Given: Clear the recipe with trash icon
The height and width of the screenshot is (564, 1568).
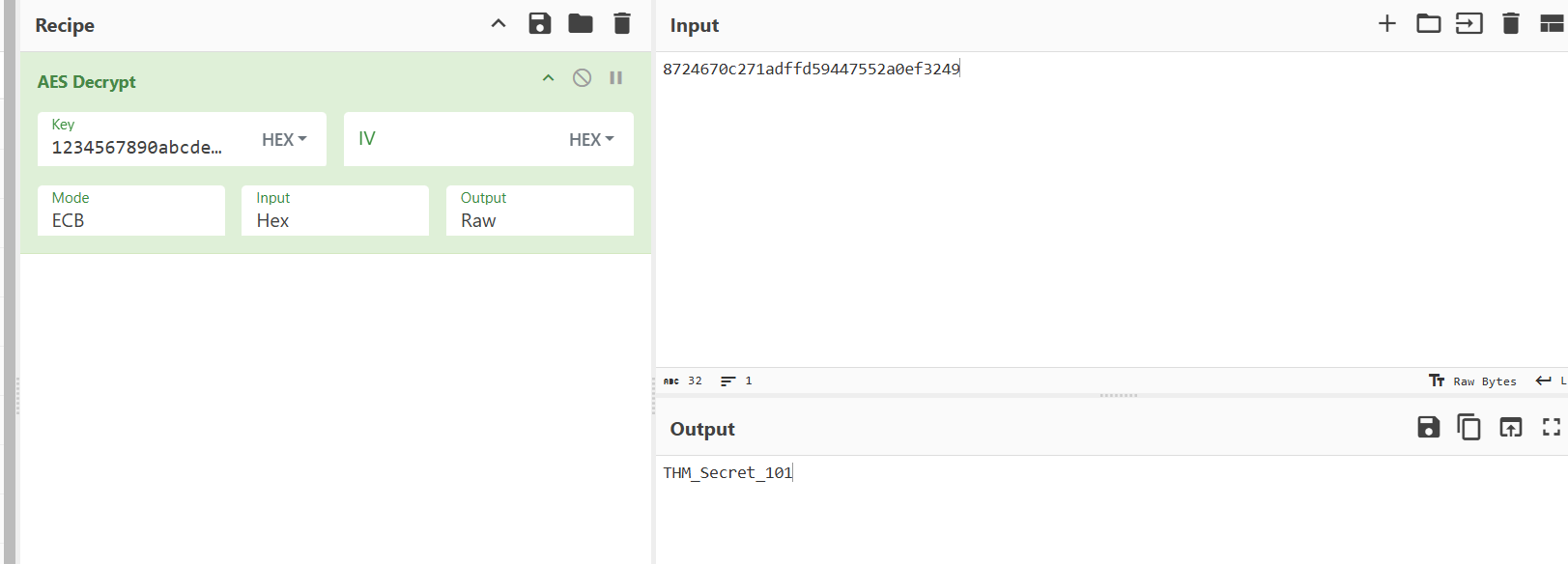Looking at the screenshot, I should 622,24.
